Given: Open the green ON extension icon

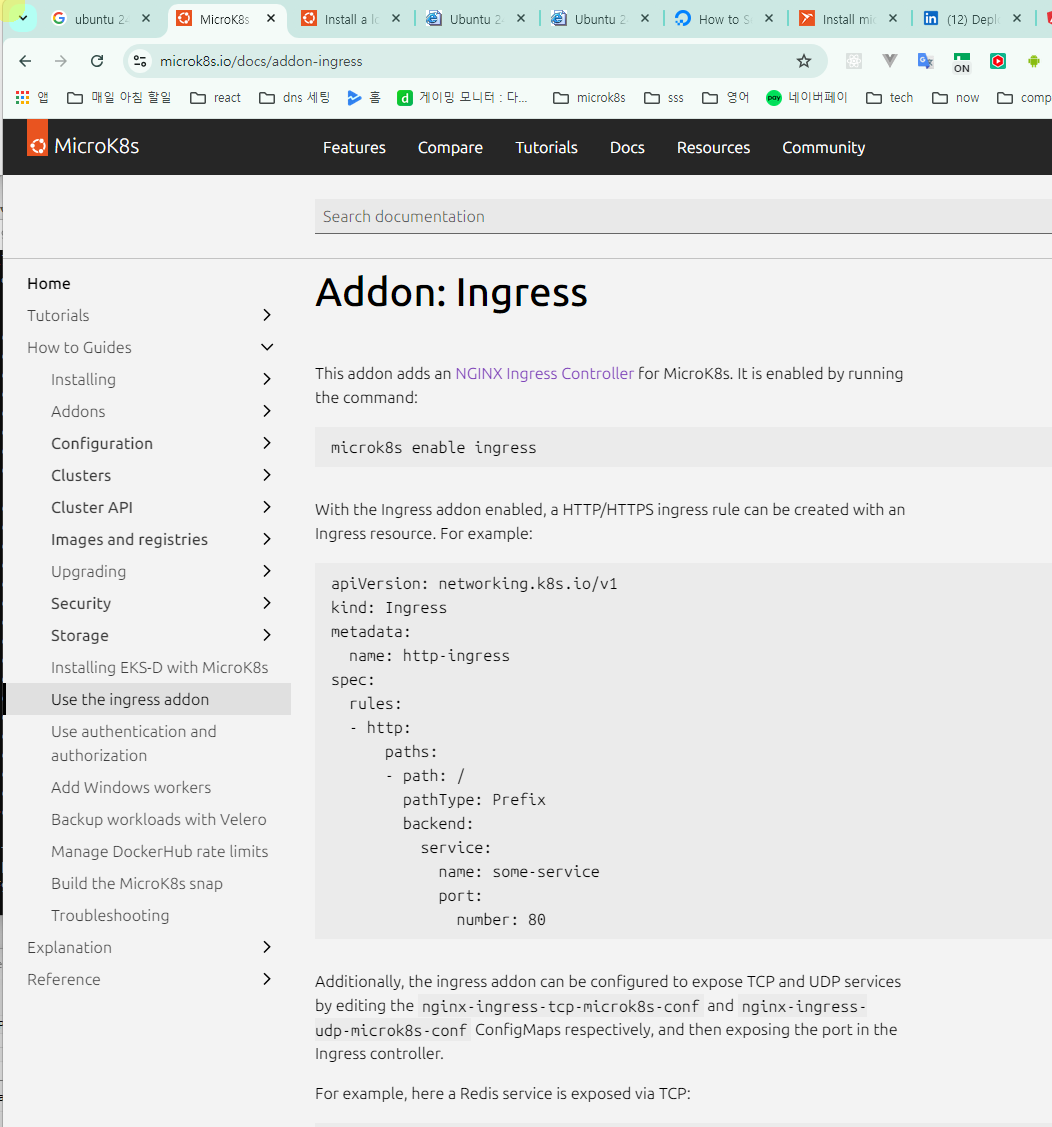Looking at the screenshot, I should [x=961, y=63].
